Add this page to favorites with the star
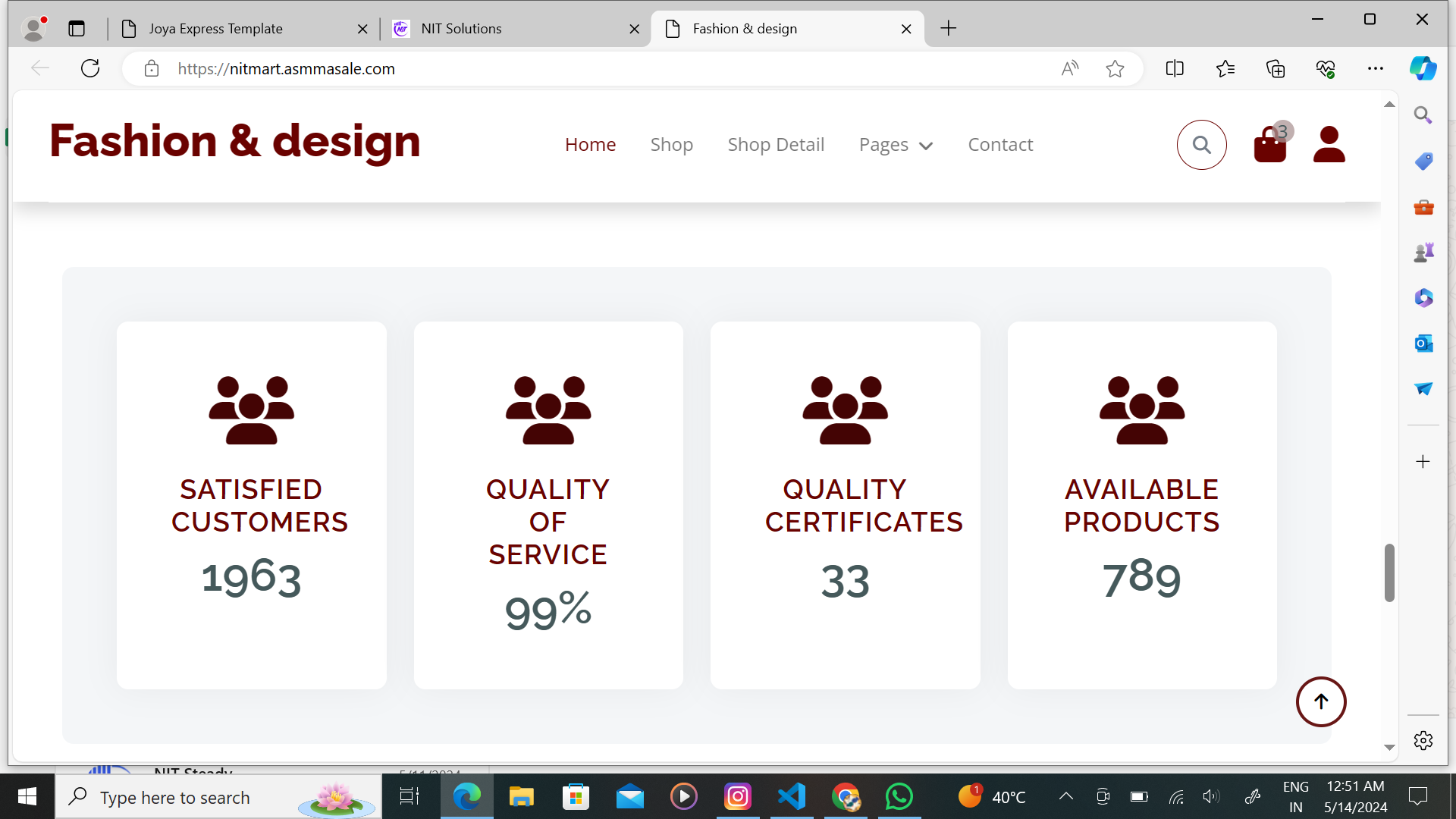The width and height of the screenshot is (1456, 819). coord(1115,69)
